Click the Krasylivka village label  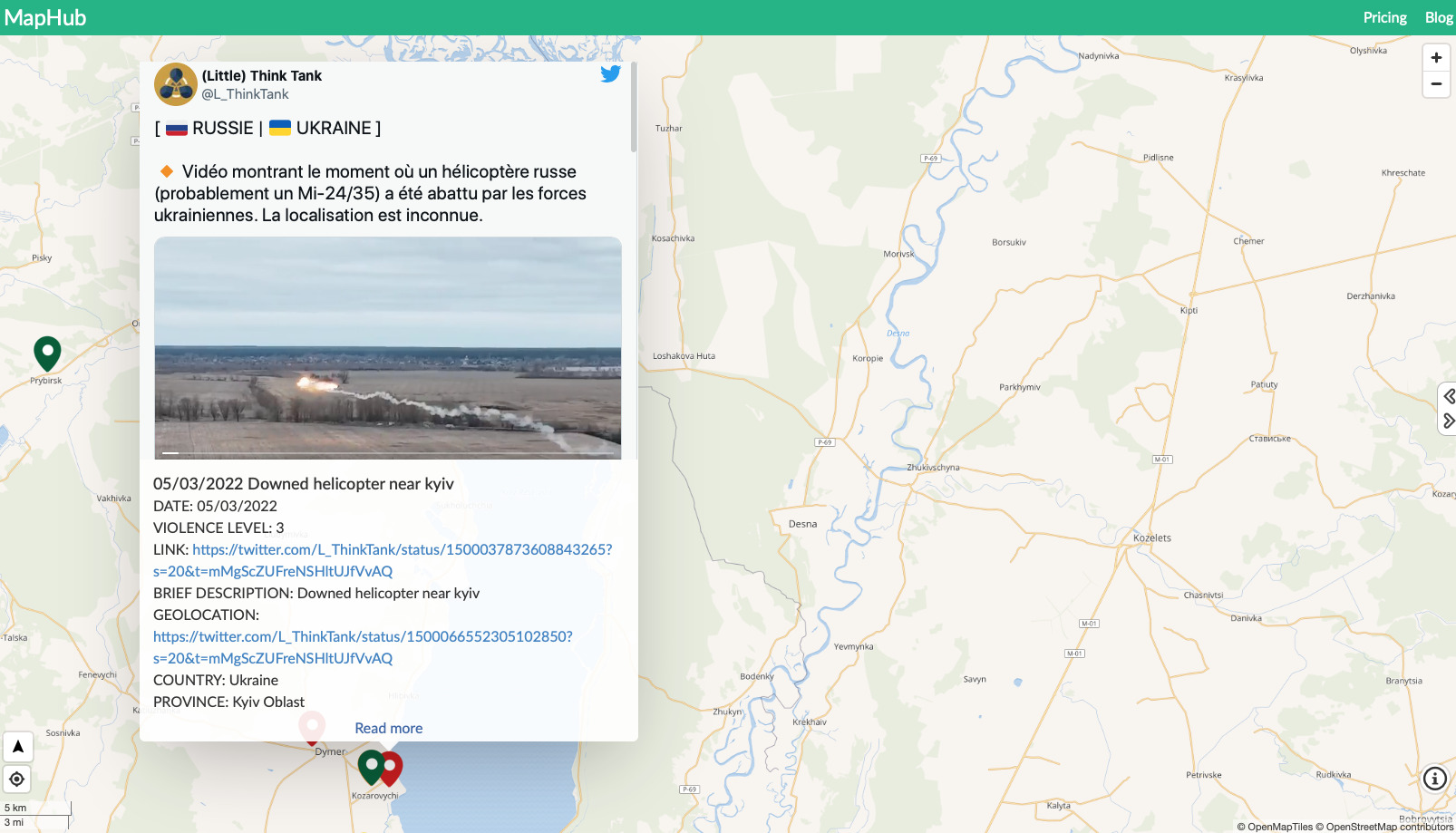pyautogui.click(x=1244, y=78)
